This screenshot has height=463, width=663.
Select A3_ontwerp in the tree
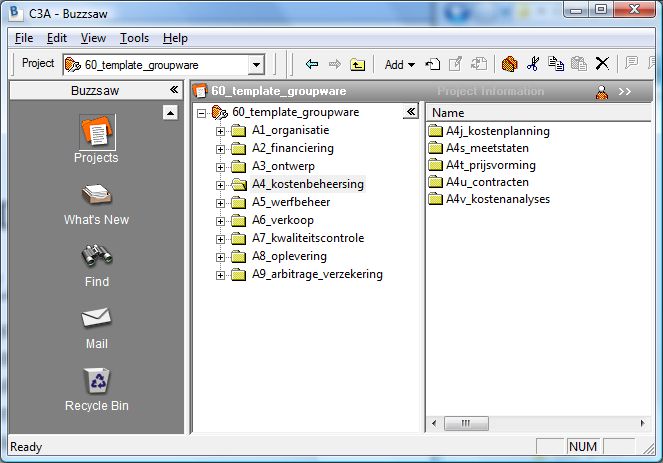click(283, 166)
